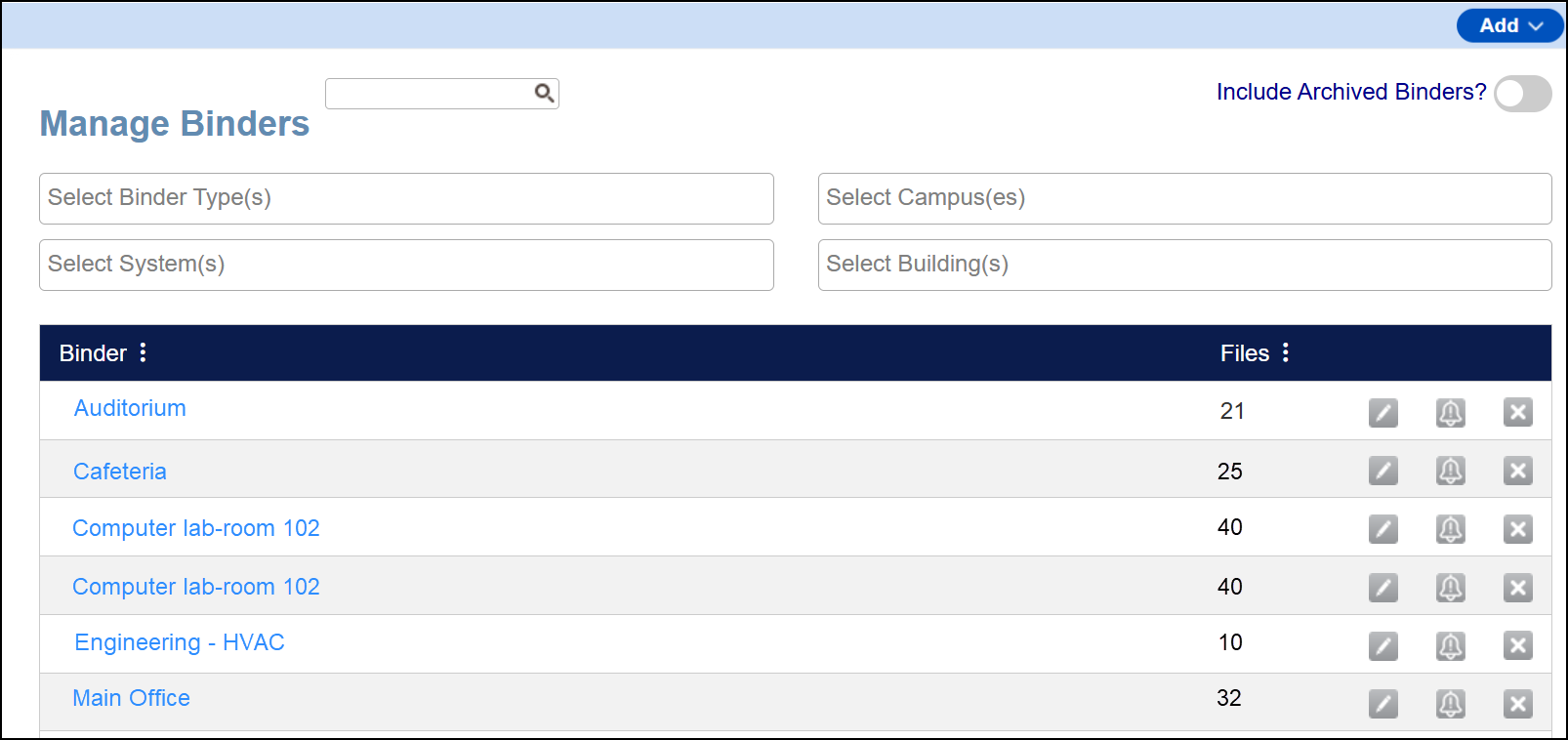Select the Engineering - HVAC file count 10
Viewport: 1568px width, 740px height.
(x=1230, y=642)
